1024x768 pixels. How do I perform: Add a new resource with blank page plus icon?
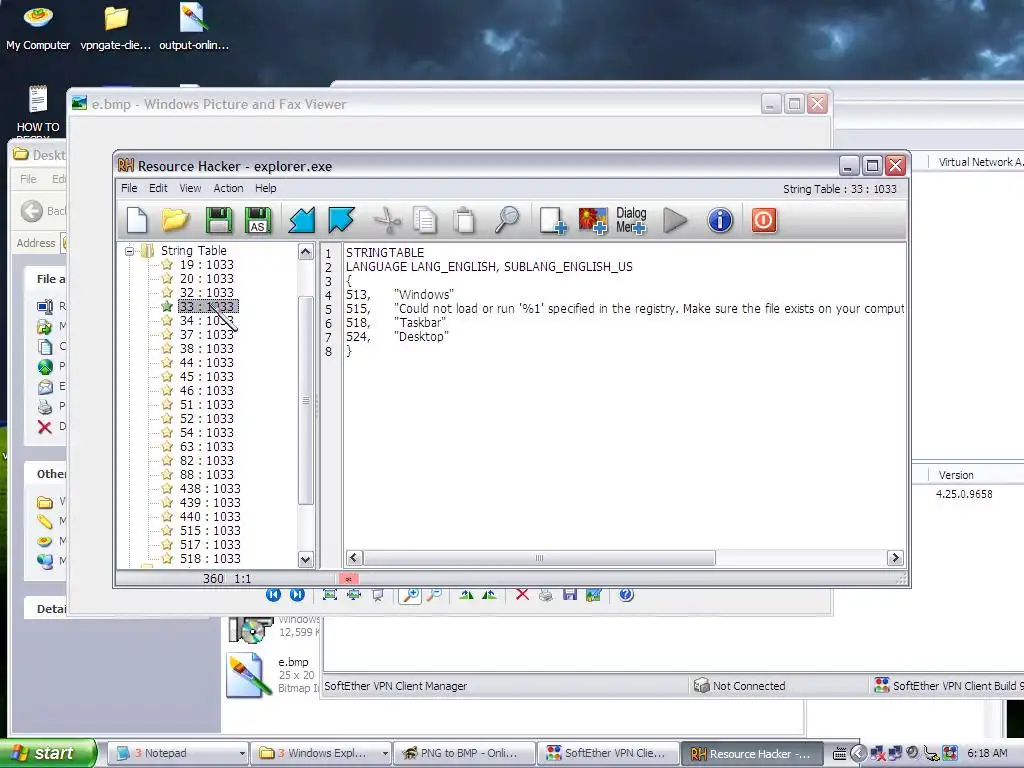tap(552, 220)
